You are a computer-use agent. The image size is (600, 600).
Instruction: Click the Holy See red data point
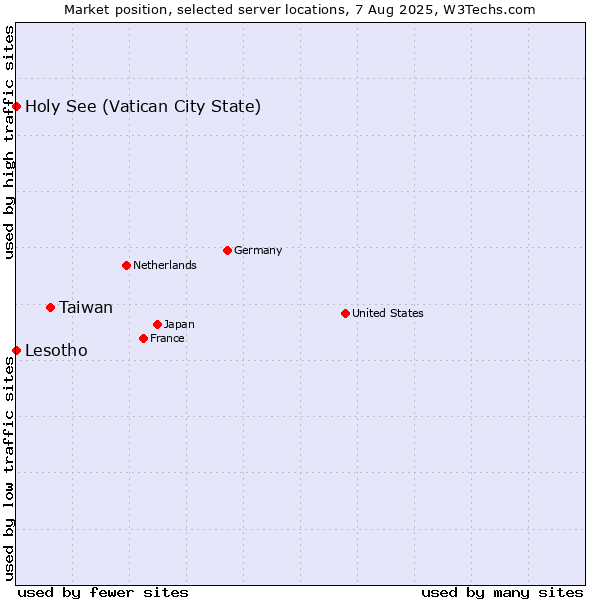coord(16,106)
